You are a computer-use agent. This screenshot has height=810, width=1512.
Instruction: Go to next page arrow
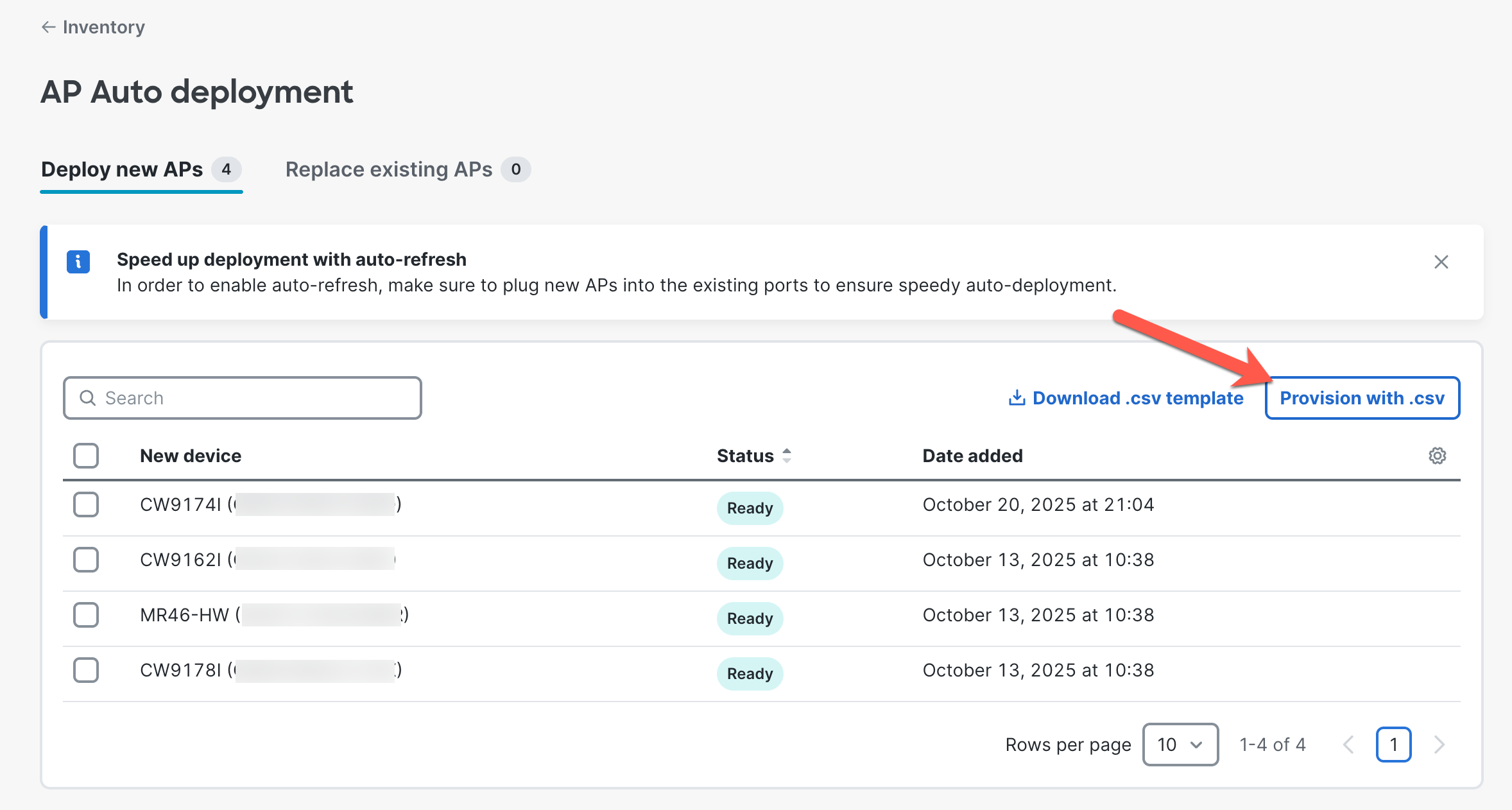click(1439, 745)
